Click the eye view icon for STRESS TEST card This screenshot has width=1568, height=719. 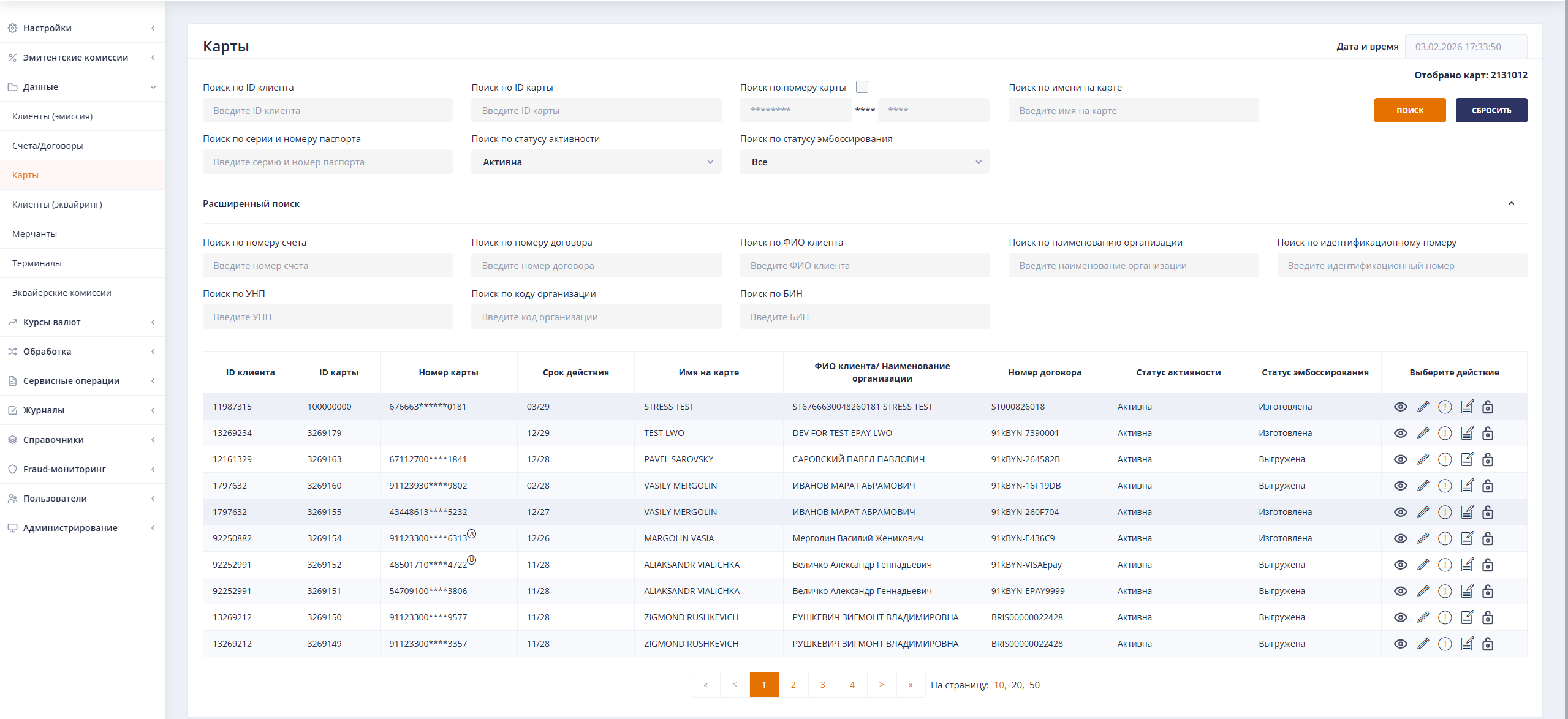pos(1400,407)
